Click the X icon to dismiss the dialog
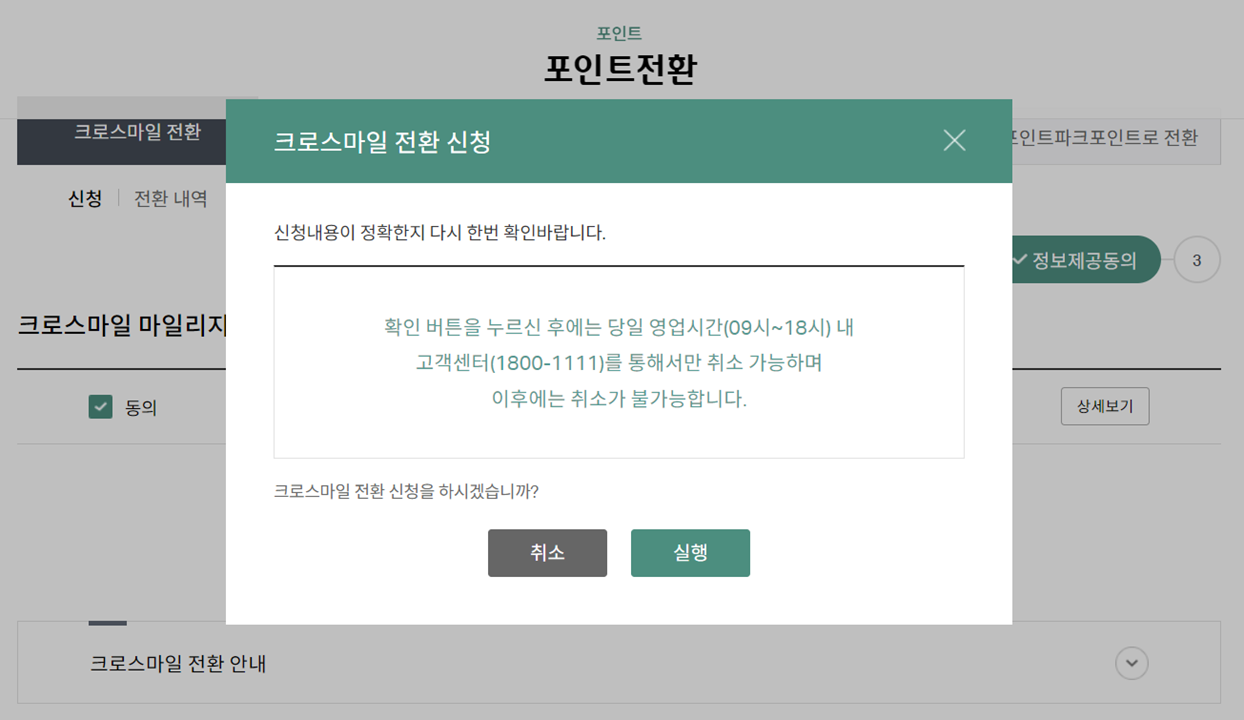This screenshot has width=1244, height=720. point(954,141)
